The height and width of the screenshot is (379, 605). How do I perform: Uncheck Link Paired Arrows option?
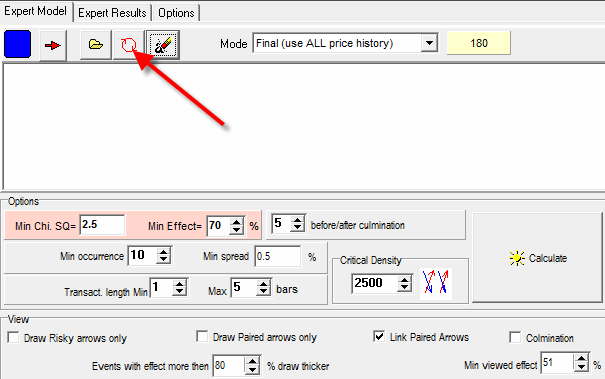pyautogui.click(x=379, y=337)
